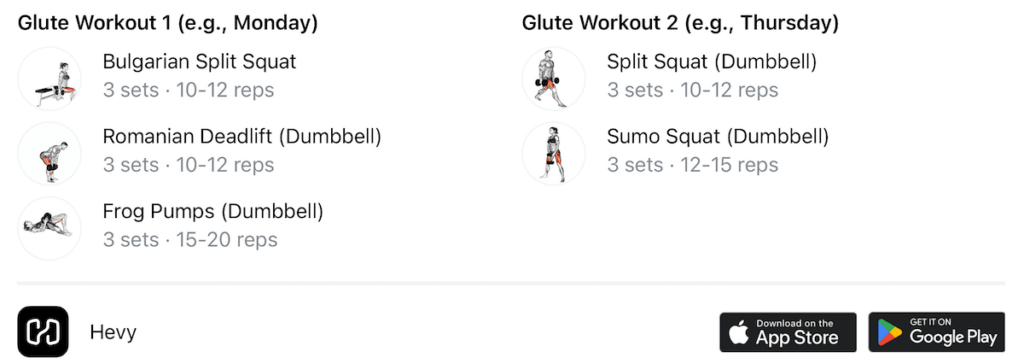Click the 12-15 reps text under Sumo Squat

(x=729, y=165)
